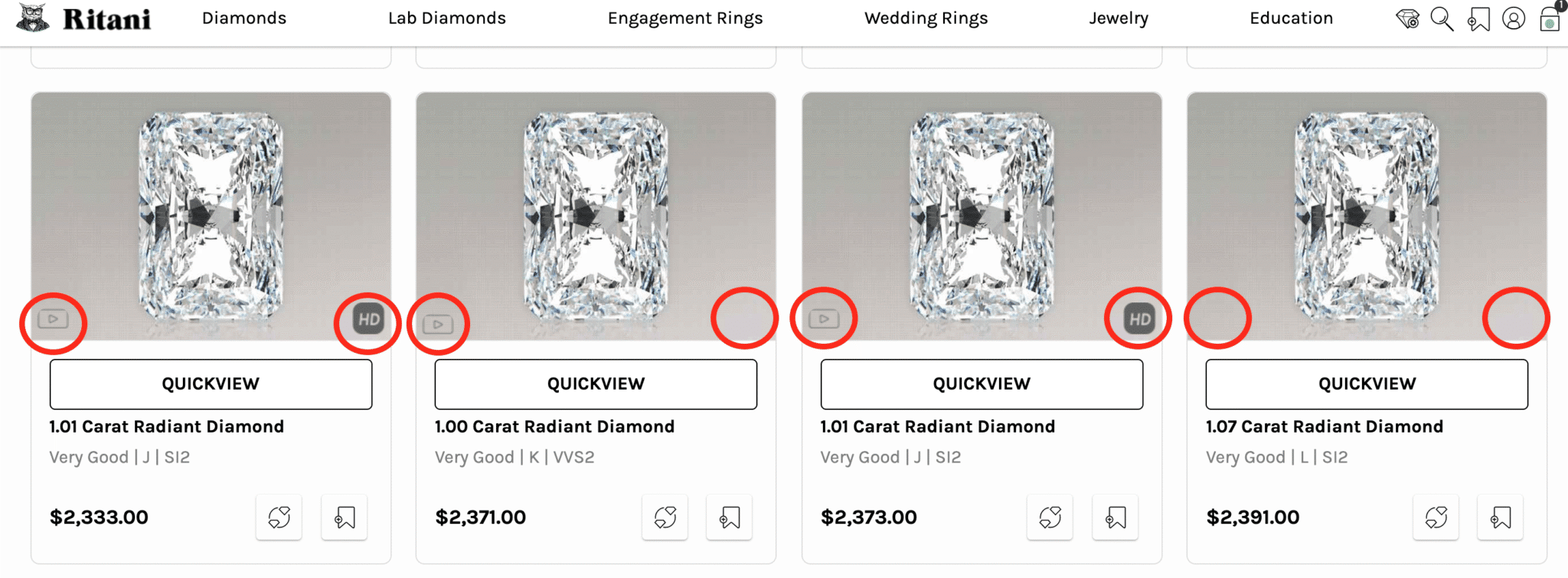Image resolution: width=1568 pixels, height=578 pixels.
Task: Play video on the 1.00 Carat diamond
Action: [x=438, y=324]
